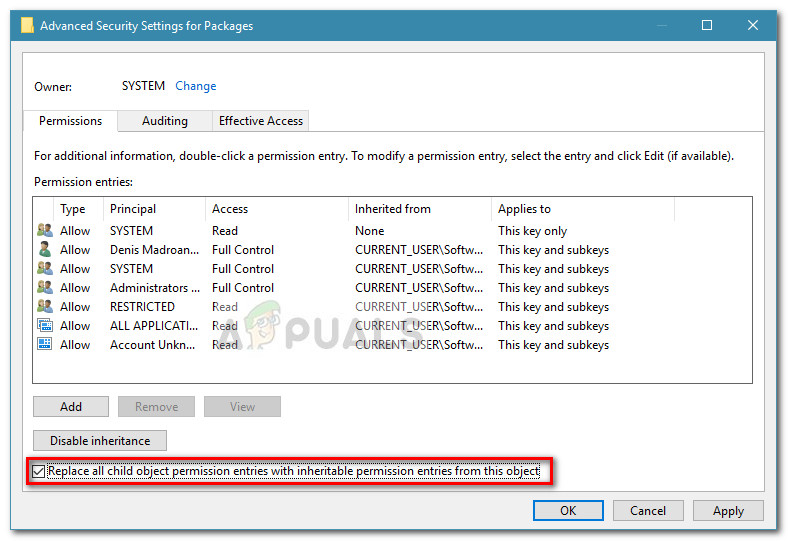The height and width of the screenshot is (541, 788).
Task: Click the folder icon in the title bar
Action: [27, 25]
